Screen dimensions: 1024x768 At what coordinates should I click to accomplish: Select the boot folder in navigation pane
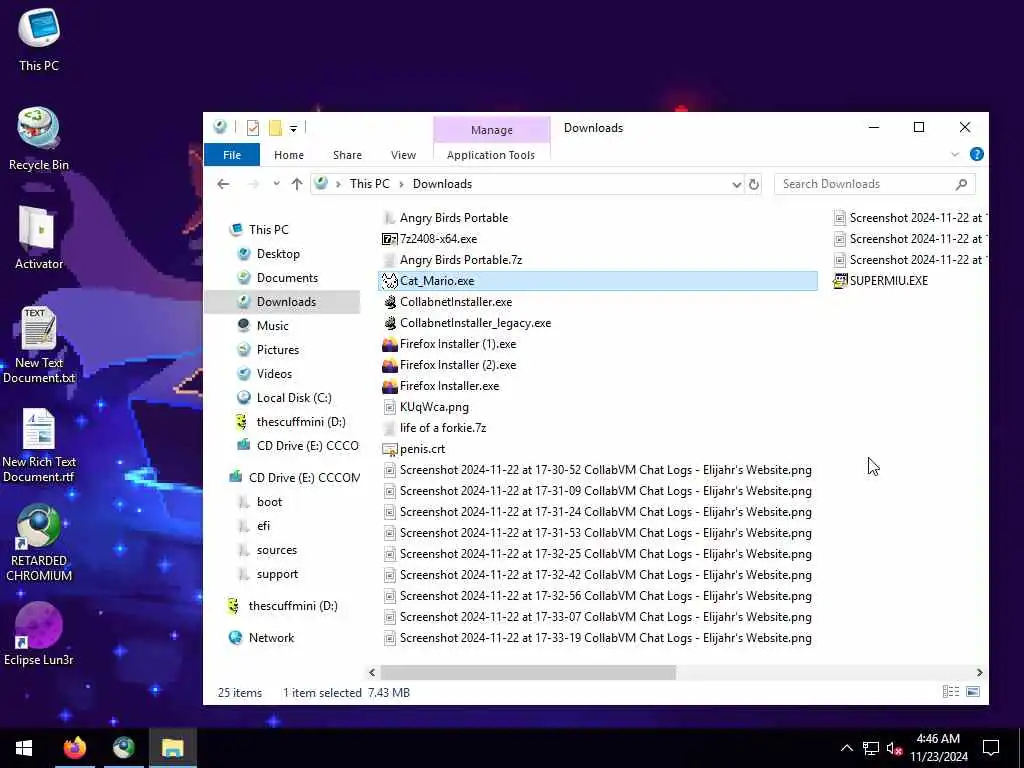(x=269, y=502)
